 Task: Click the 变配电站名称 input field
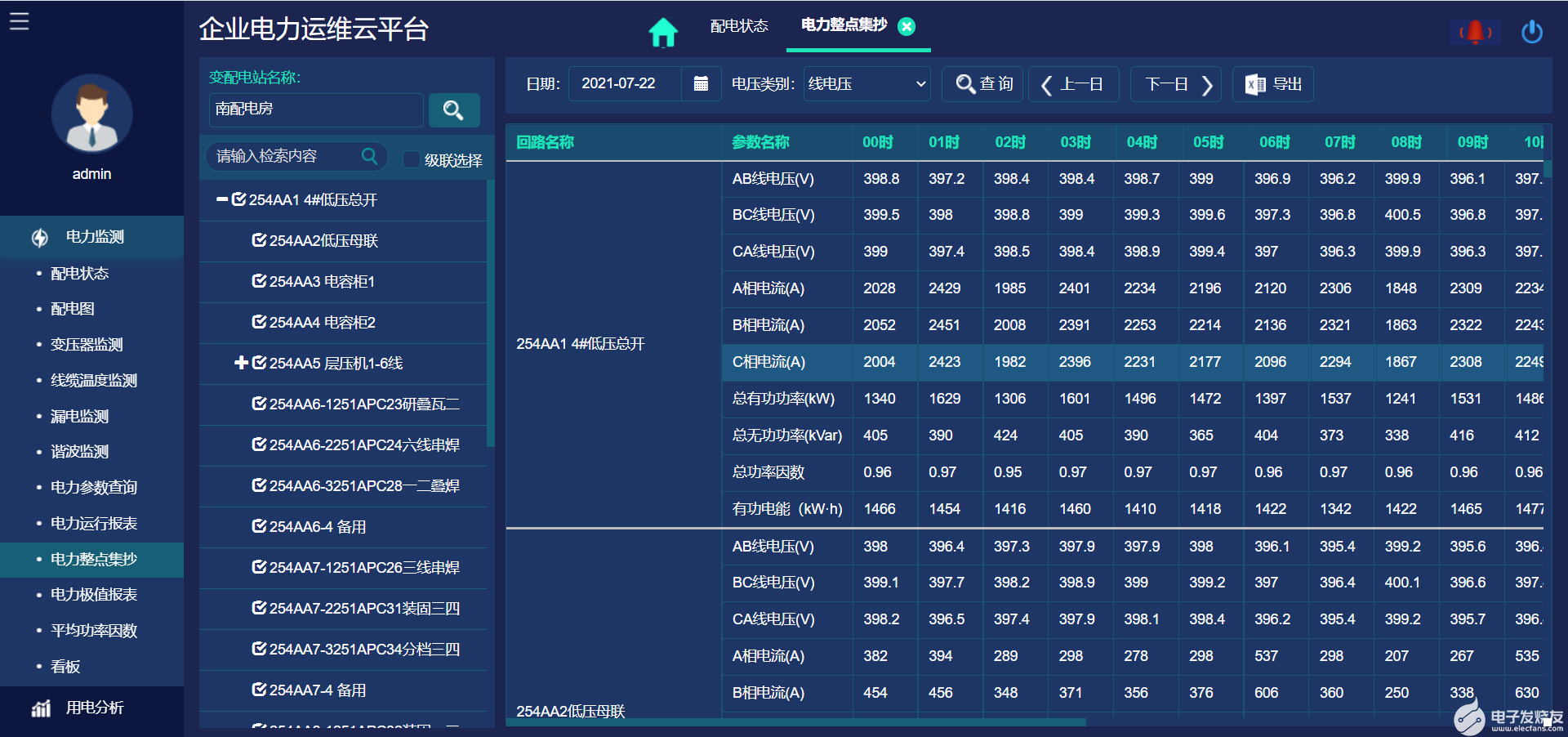point(316,109)
